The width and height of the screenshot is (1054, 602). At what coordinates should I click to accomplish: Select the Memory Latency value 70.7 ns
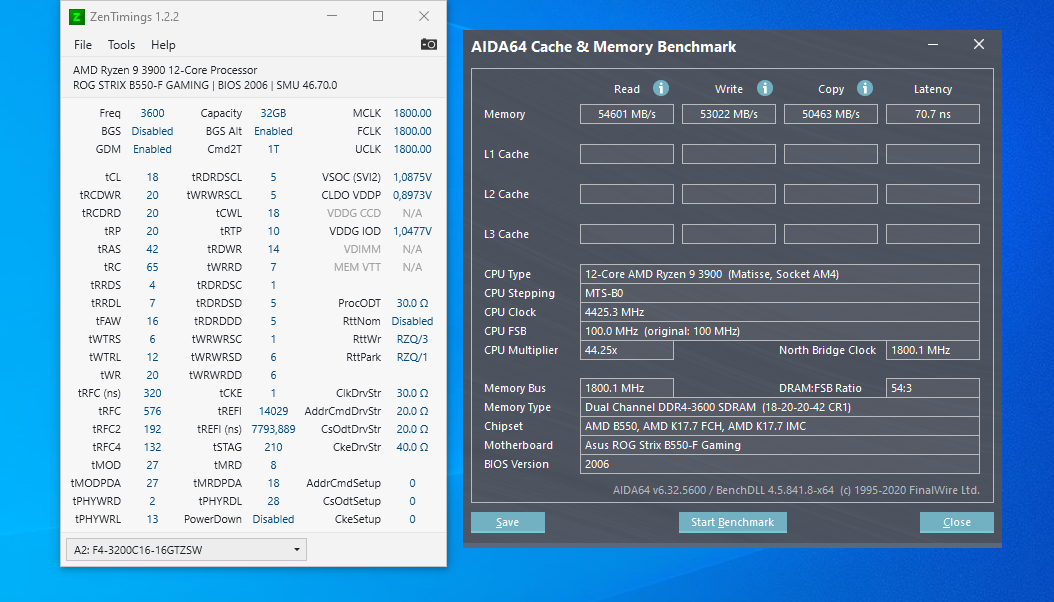933,114
